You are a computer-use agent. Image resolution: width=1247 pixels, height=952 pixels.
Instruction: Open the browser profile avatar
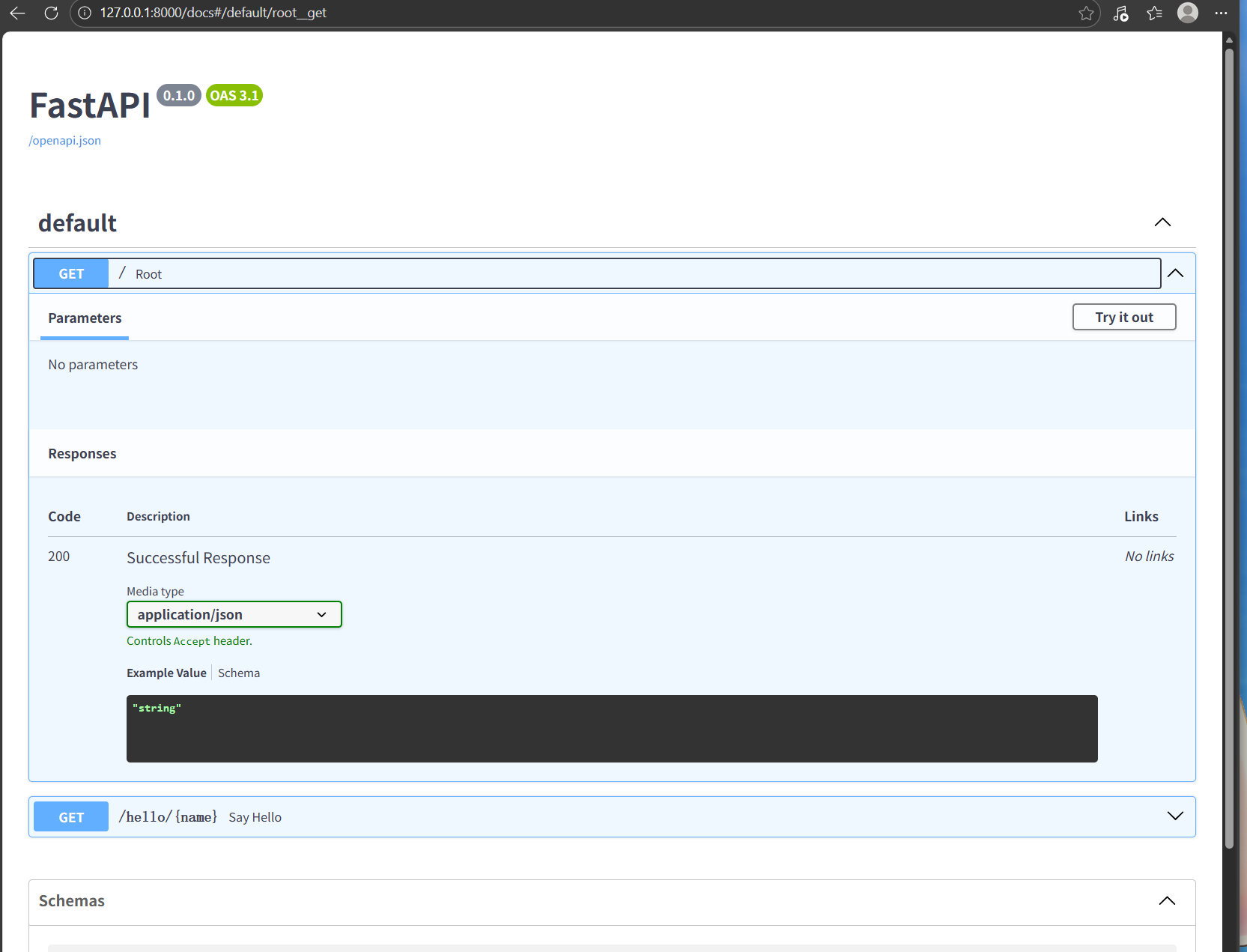1188,13
